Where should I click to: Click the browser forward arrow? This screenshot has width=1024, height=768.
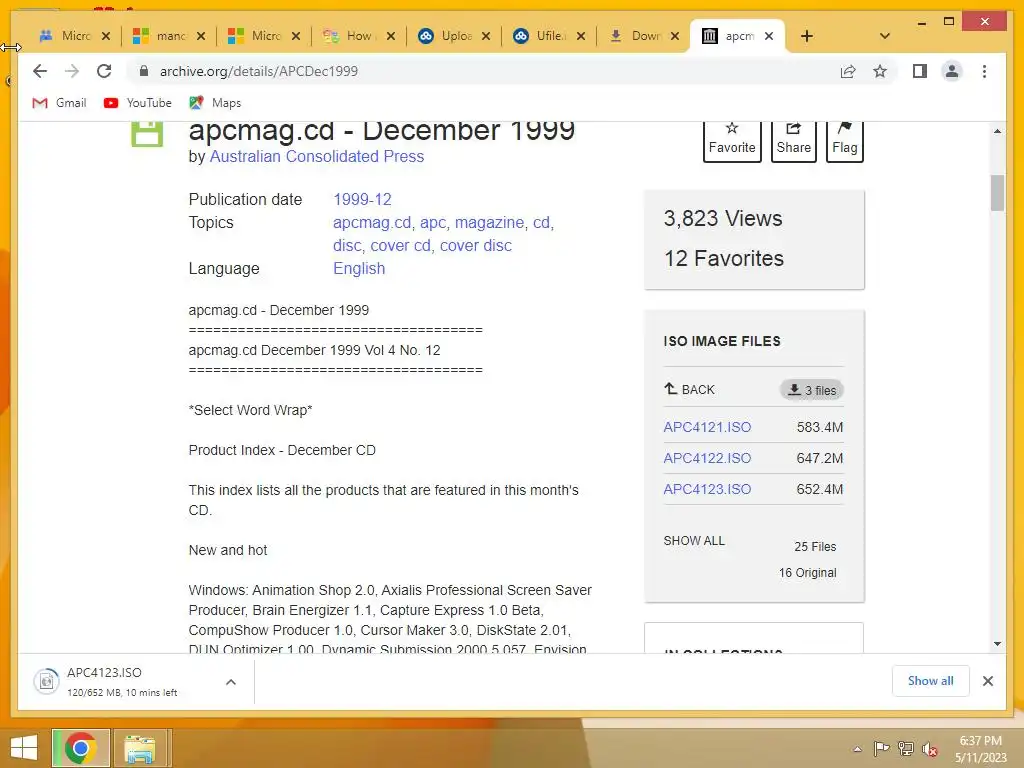pos(72,71)
